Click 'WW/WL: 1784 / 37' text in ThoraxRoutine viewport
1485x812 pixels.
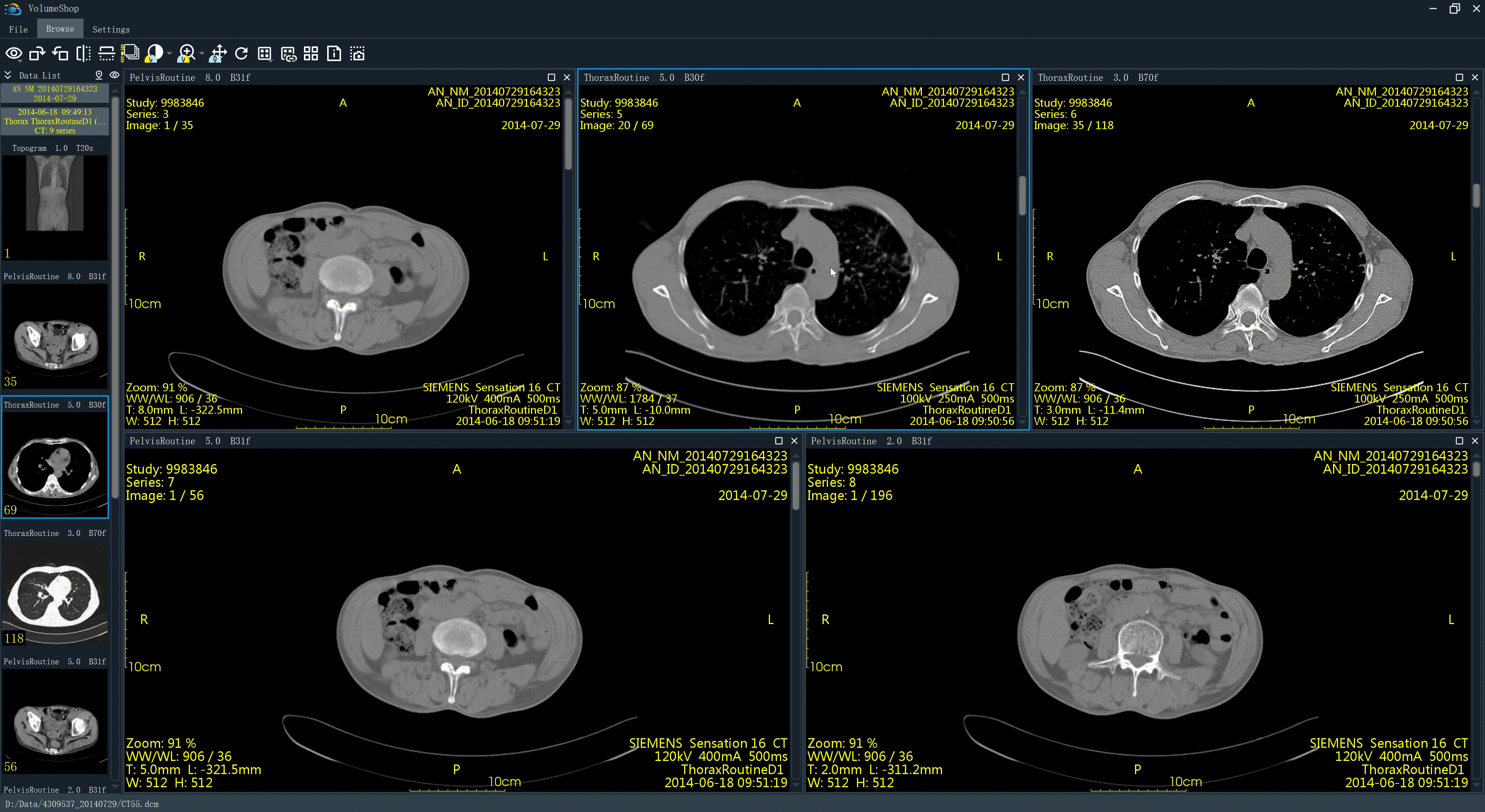[628, 398]
